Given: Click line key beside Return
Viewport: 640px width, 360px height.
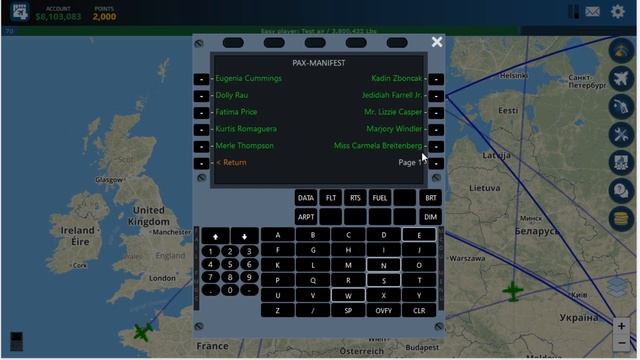Looking at the screenshot, I should point(201,163).
